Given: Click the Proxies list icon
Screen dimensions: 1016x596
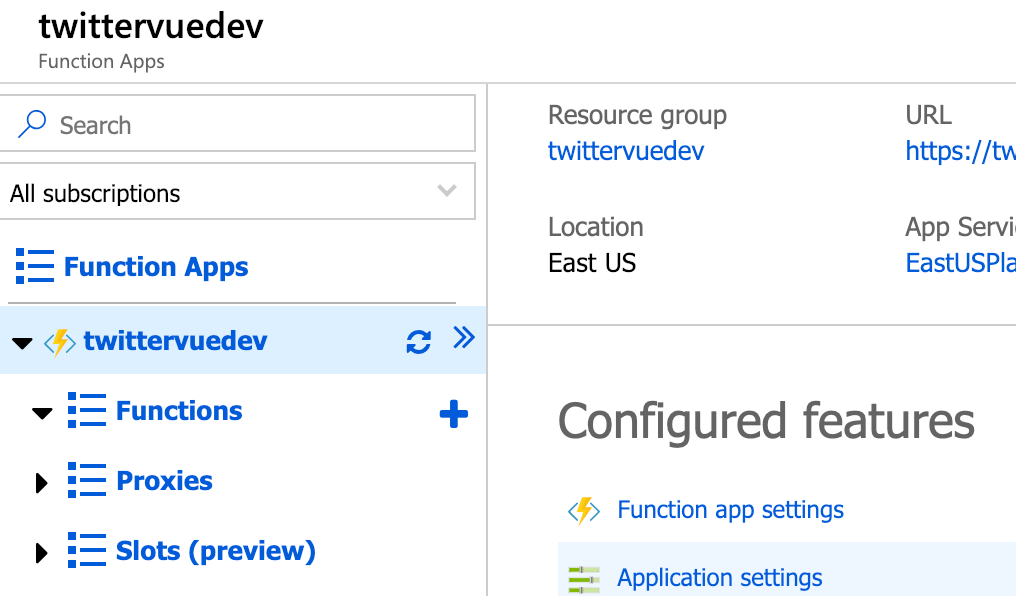Looking at the screenshot, I should tap(87, 480).
